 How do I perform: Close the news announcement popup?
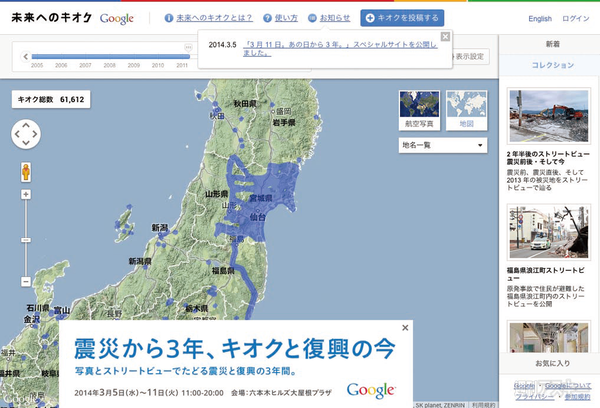445,36
